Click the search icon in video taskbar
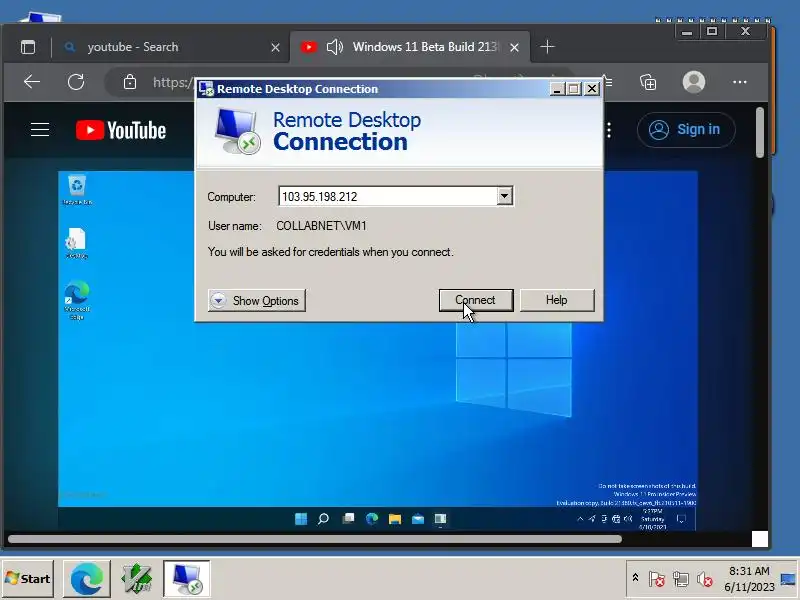 point(323,519)
